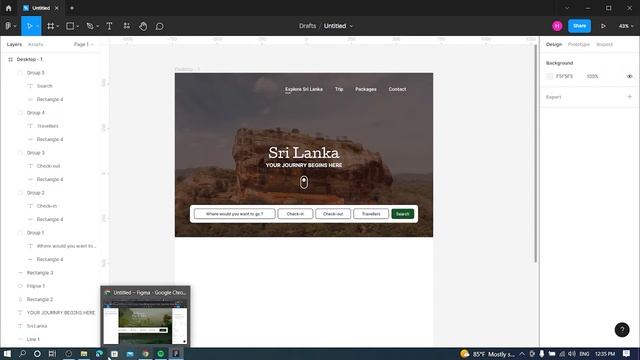
Task: Open the Help question mark button
Action: click(x=622, y=329)
